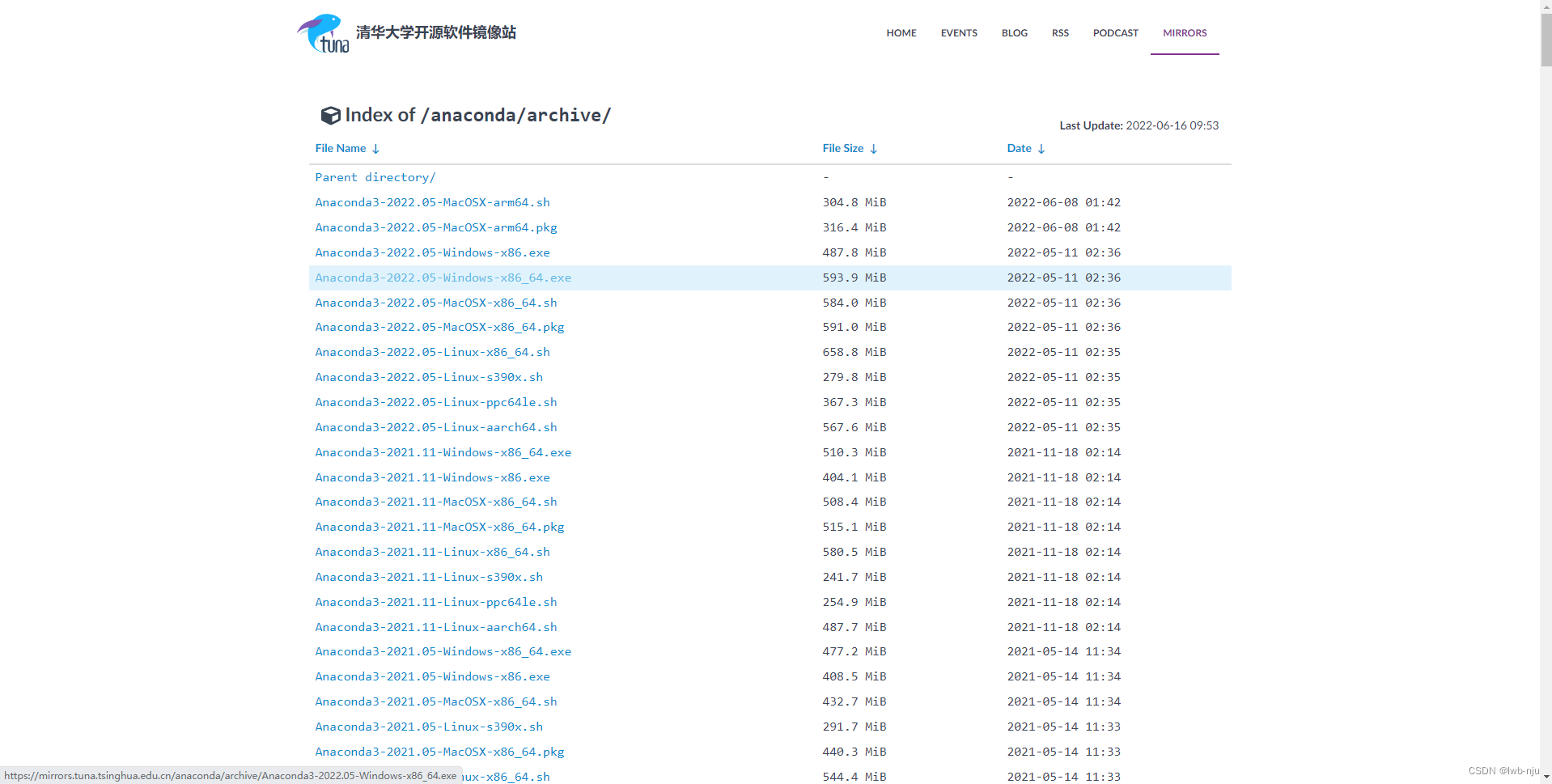
Task: Open the RSS menu item
Action: point(1060,33)
